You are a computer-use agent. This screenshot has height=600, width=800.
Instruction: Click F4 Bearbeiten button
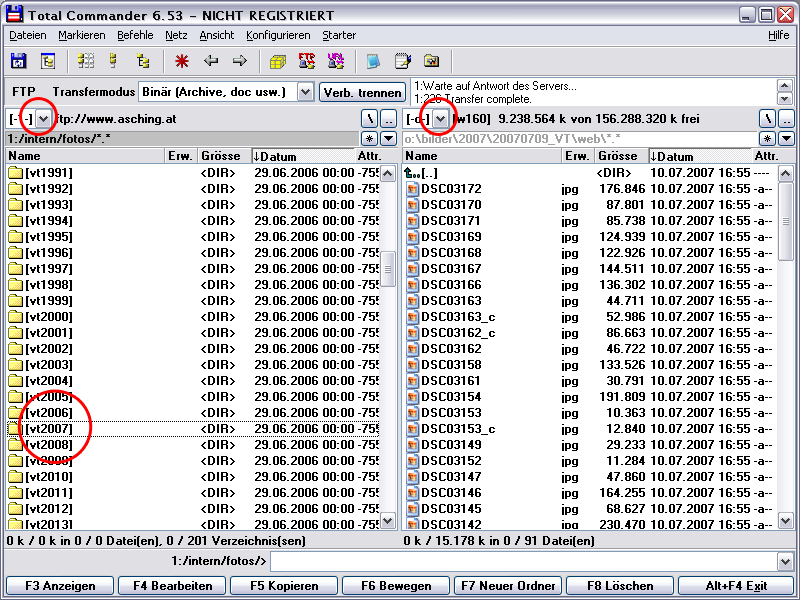pos(172,586)
